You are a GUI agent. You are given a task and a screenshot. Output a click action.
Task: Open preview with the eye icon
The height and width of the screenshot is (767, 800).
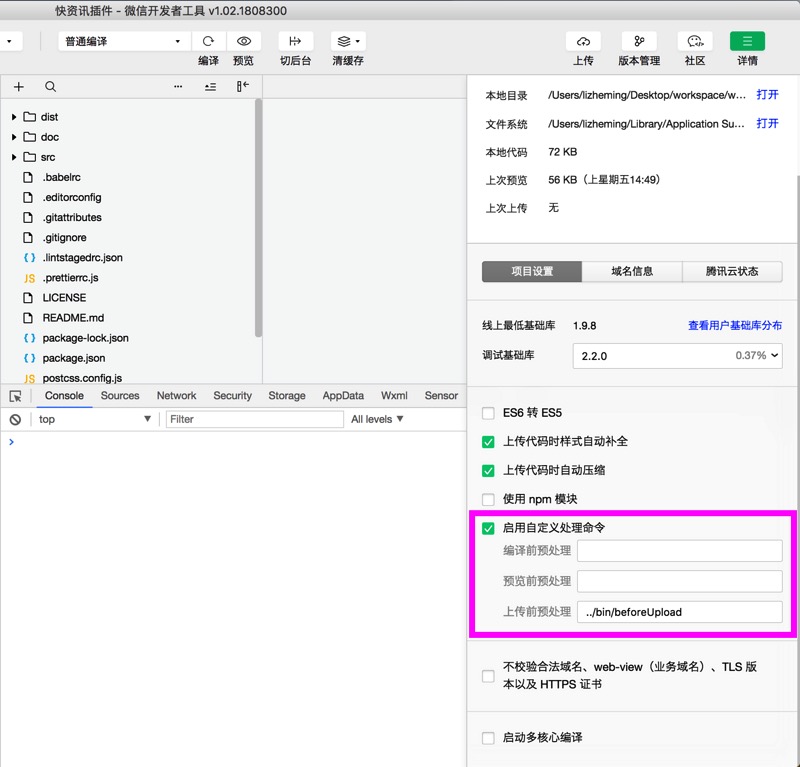[x=243, y=41]
